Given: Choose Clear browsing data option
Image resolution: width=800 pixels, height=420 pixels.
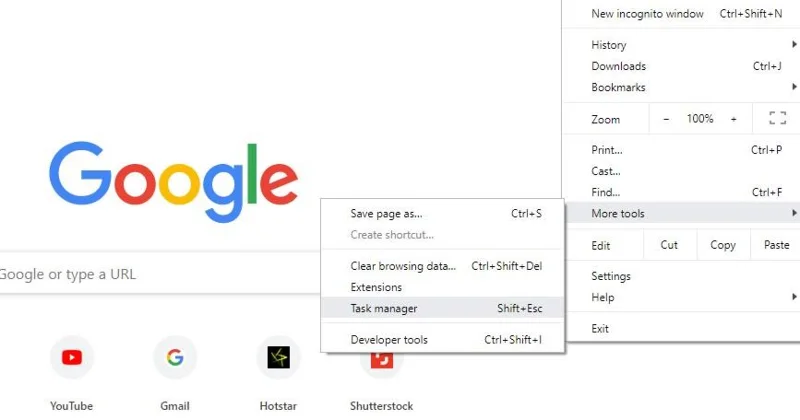Looking at the screenshot, I should pos(442,266).
